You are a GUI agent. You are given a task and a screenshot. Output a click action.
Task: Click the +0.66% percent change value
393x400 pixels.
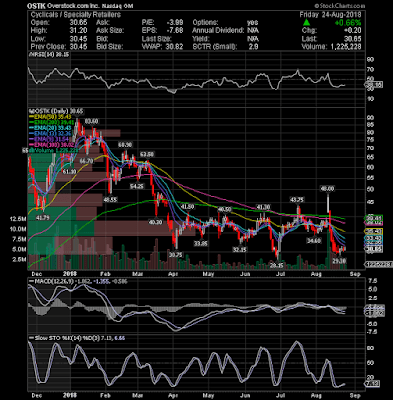[x=348, y=23]
